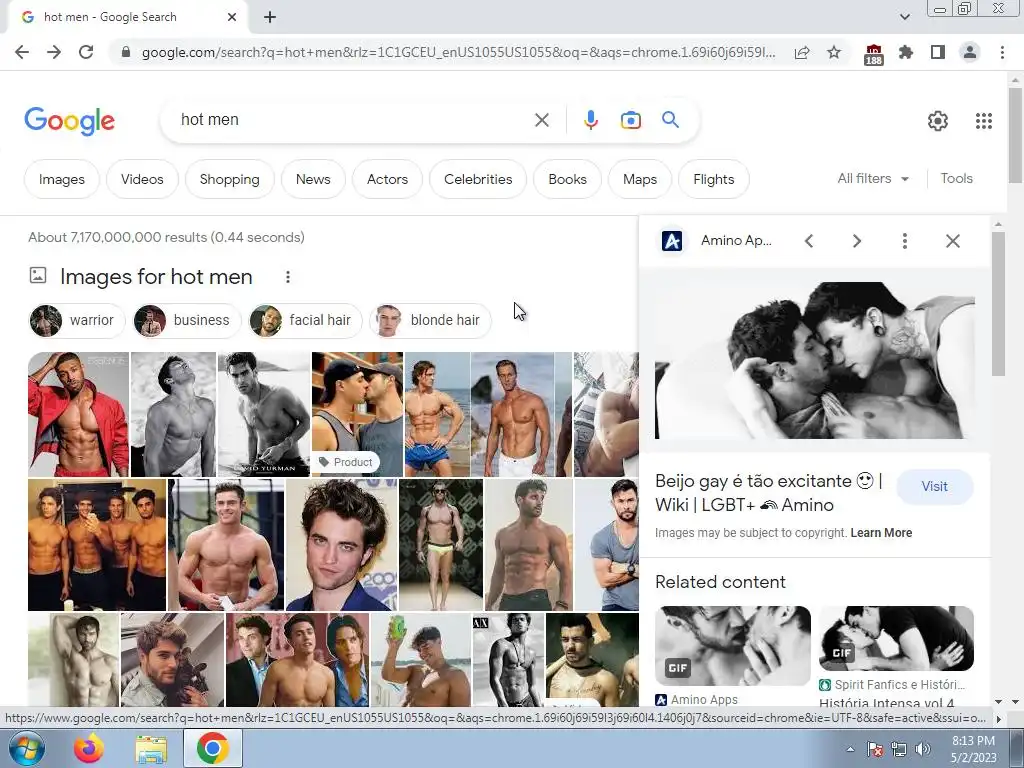Switch to the Shopping filter tab
1024x768 pixels.
[x=229, y=179]
